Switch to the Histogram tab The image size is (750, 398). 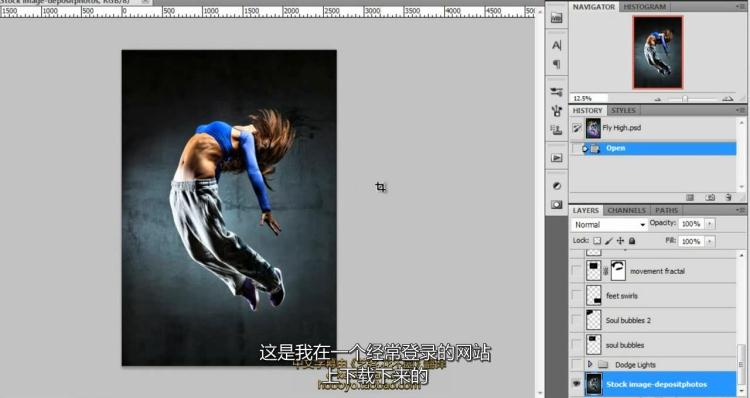(644, 7)
